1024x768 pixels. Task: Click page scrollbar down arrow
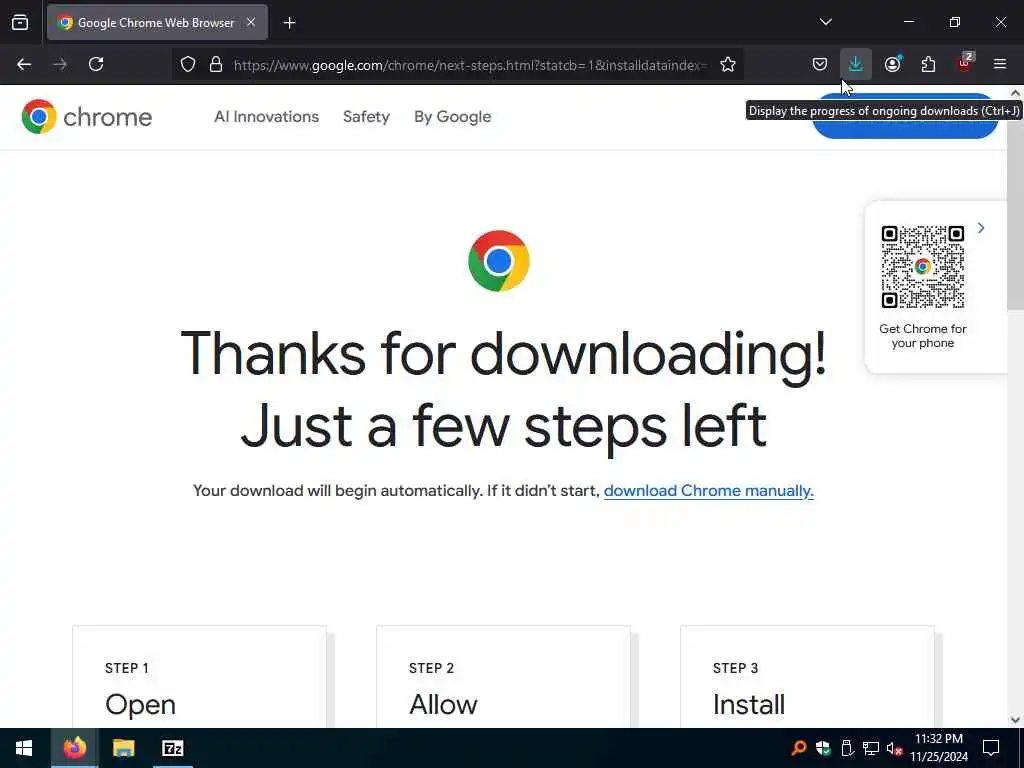pyautogui.click(x=1016, y=720)
